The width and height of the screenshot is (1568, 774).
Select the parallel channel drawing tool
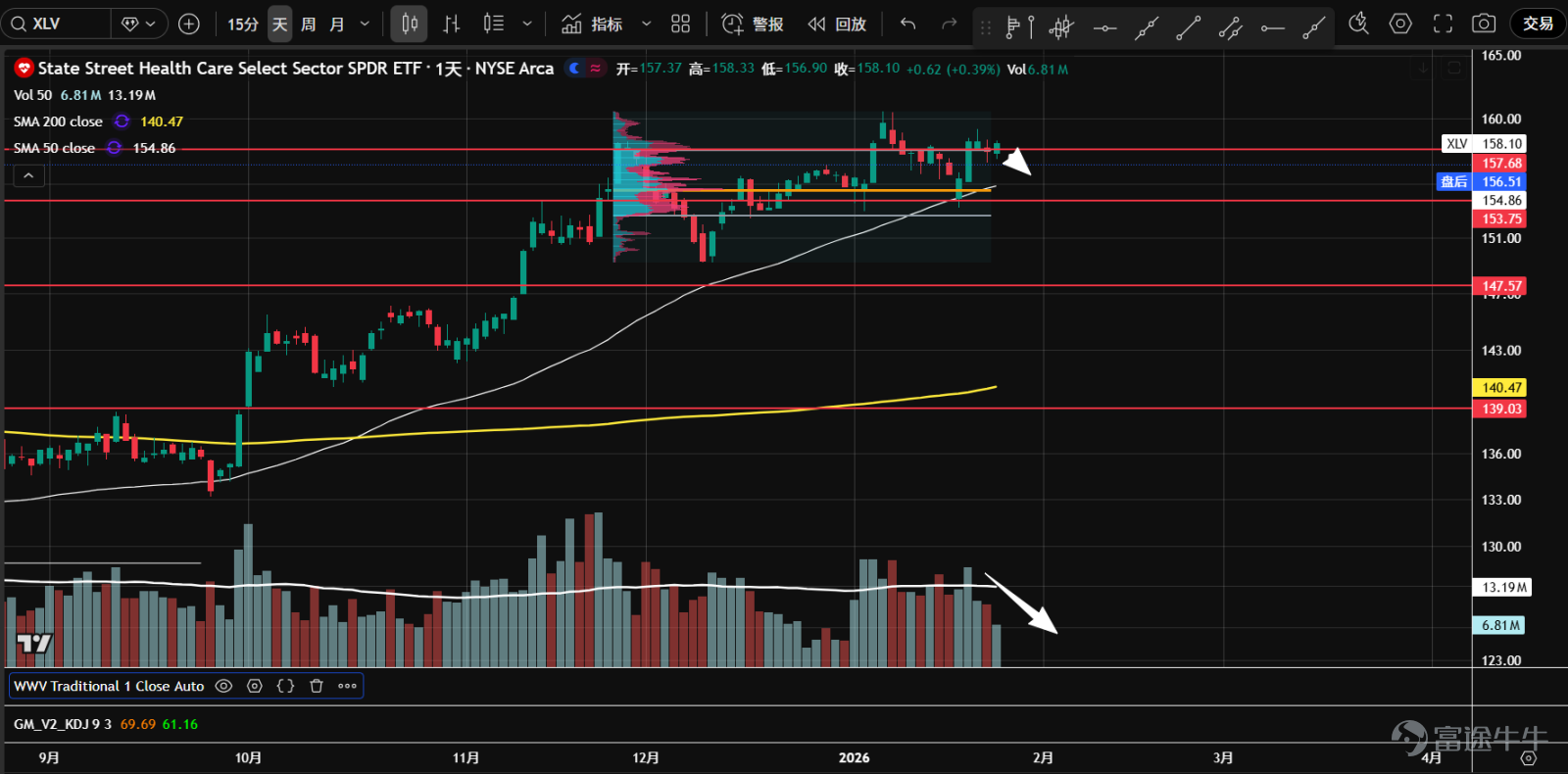[x=1230, y=27]
